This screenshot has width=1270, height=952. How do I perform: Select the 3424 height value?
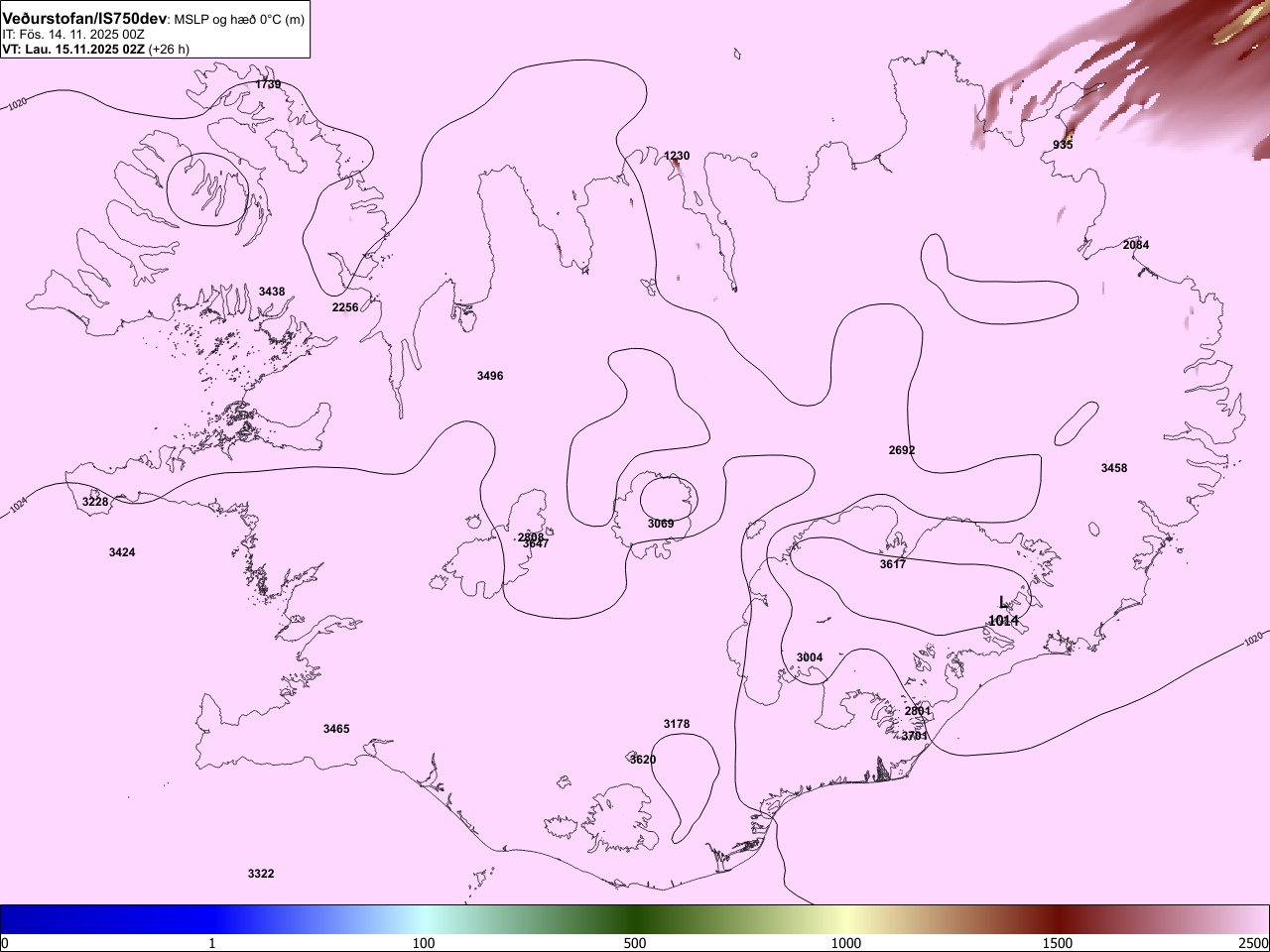click(122, 553)
